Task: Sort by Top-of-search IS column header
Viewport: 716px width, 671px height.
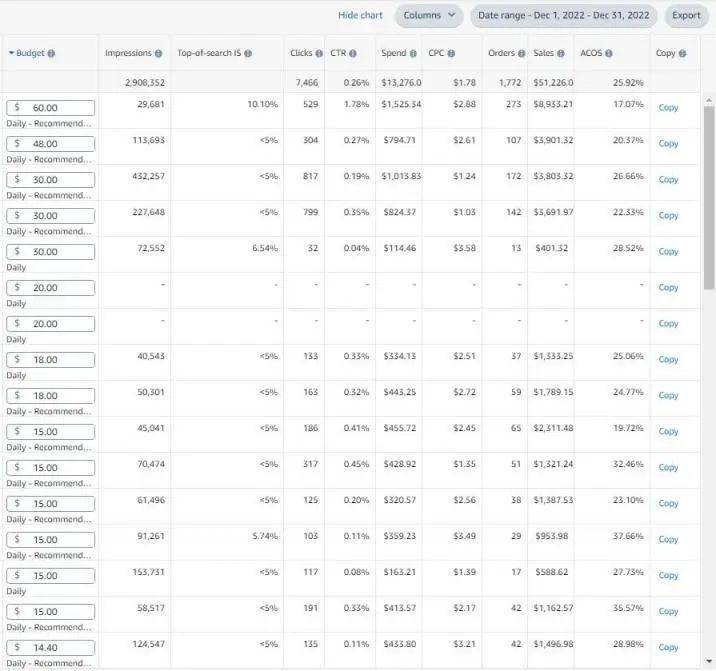Action: (x=209, y=53)
